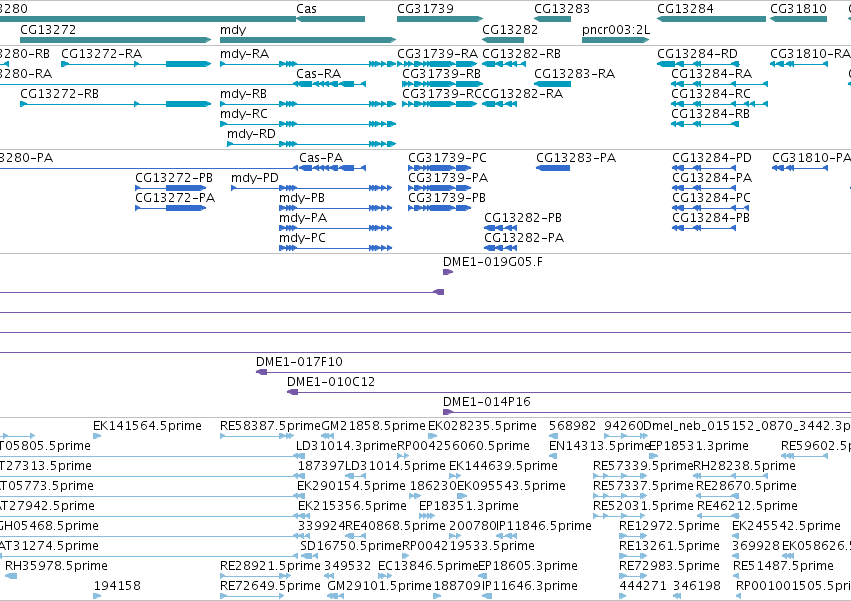Image resolution: width=851 pixels, height=601 pixels.
Task: Click the CG13272-RB transcript label
Action: 60,94
